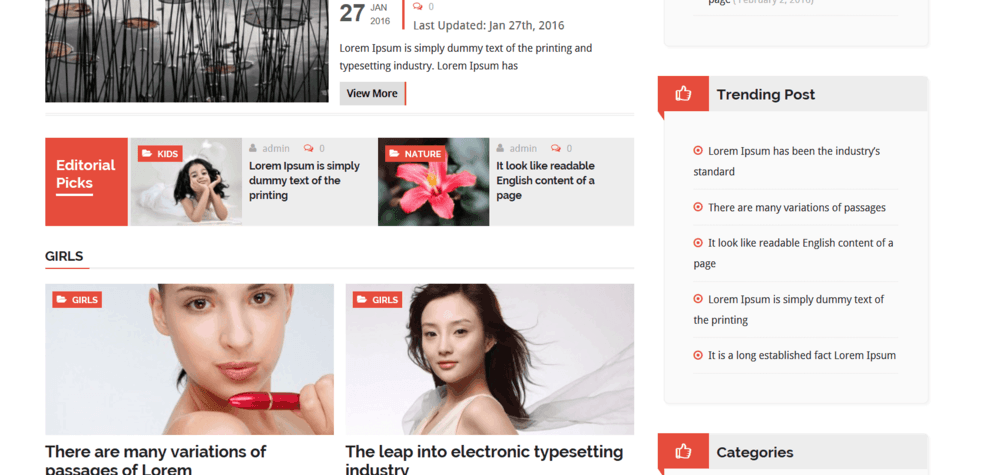Click the user icon beside admin on the kids post
This screenshot has width=984, height=475.
[253, 149]
